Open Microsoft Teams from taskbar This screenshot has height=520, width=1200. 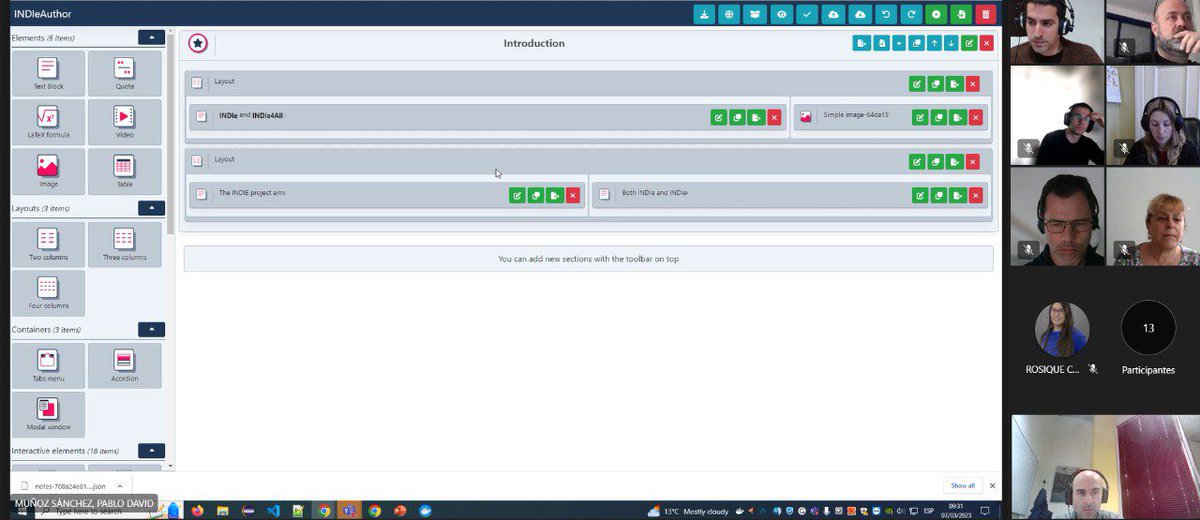click(x=350, y=510)
